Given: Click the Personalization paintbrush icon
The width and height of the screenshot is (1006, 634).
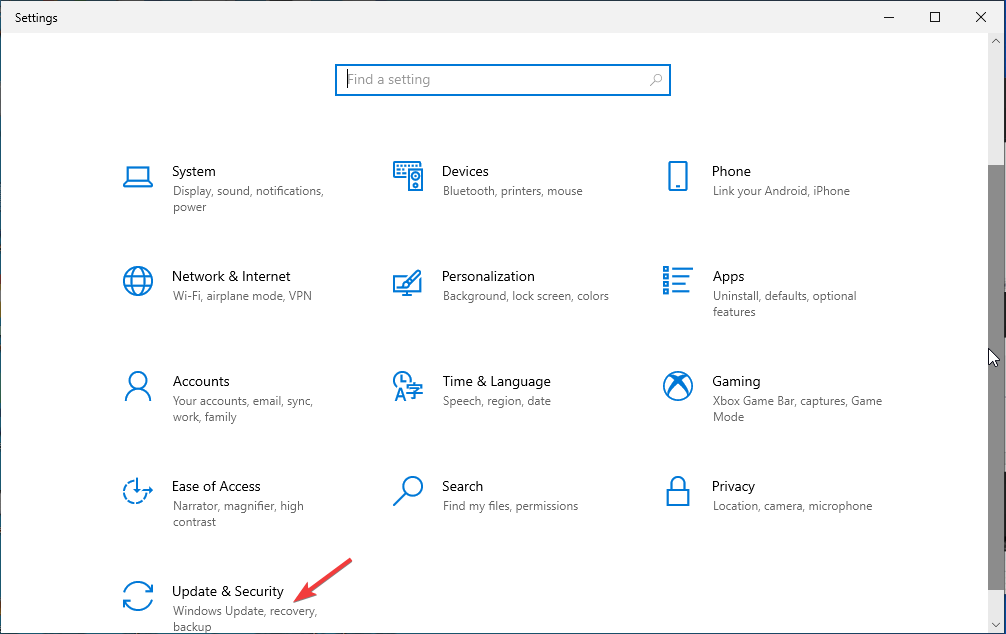Looking at the screenshot, I should [x=407, y=282].
